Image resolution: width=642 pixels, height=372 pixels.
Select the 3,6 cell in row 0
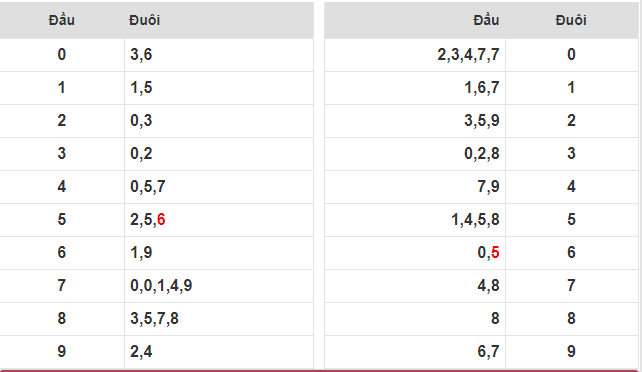click(x=219, y=55)
